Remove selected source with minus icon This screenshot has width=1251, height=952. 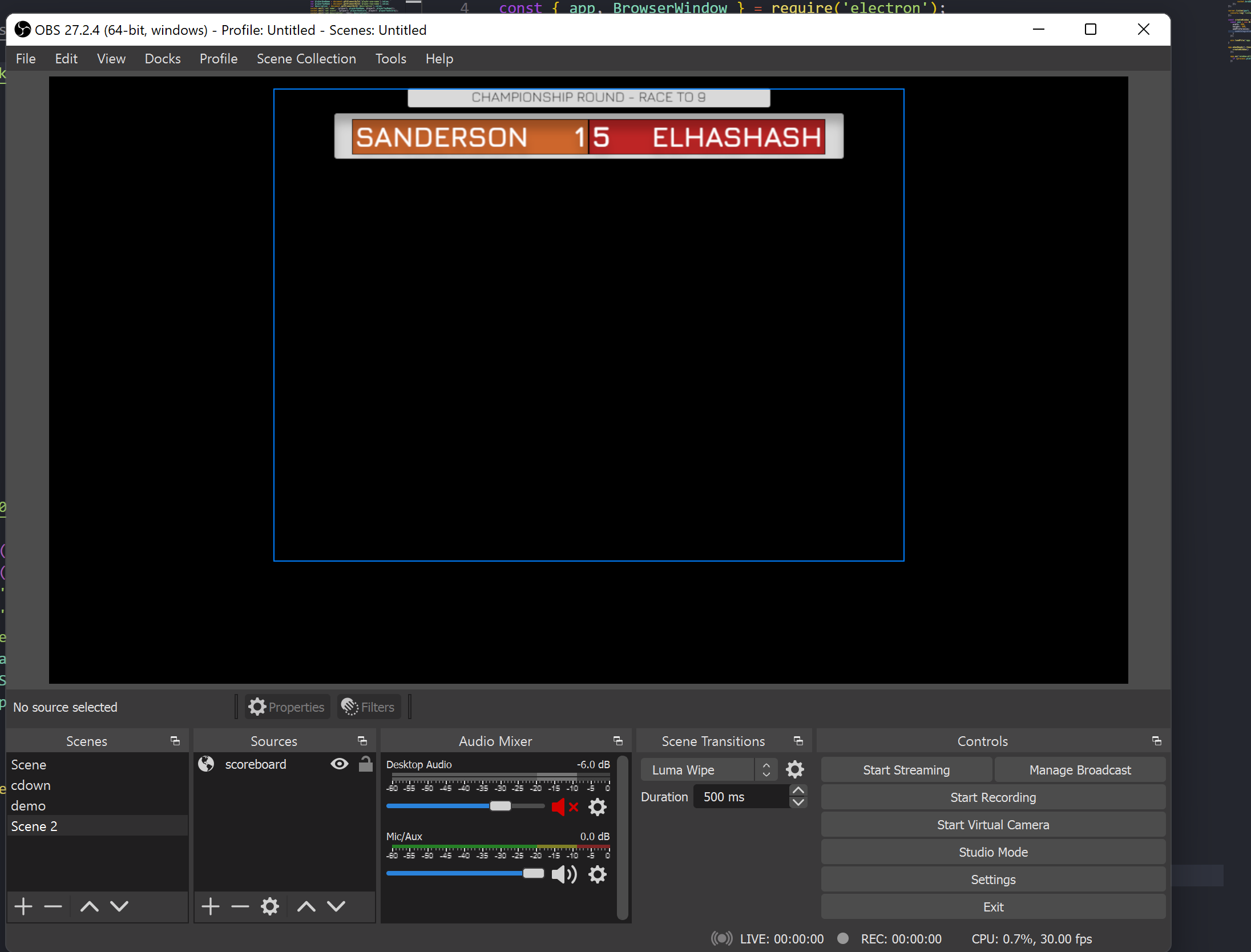240,906
